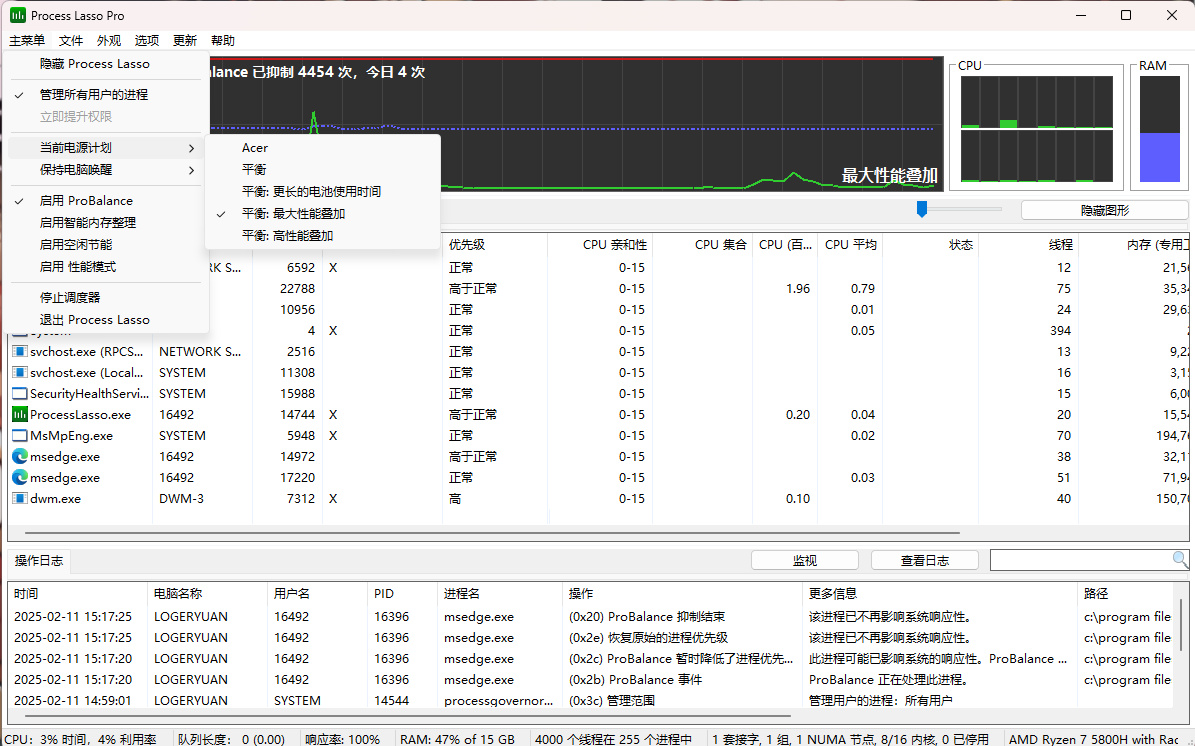Enable 启用 性能模式

coord(108,267)
